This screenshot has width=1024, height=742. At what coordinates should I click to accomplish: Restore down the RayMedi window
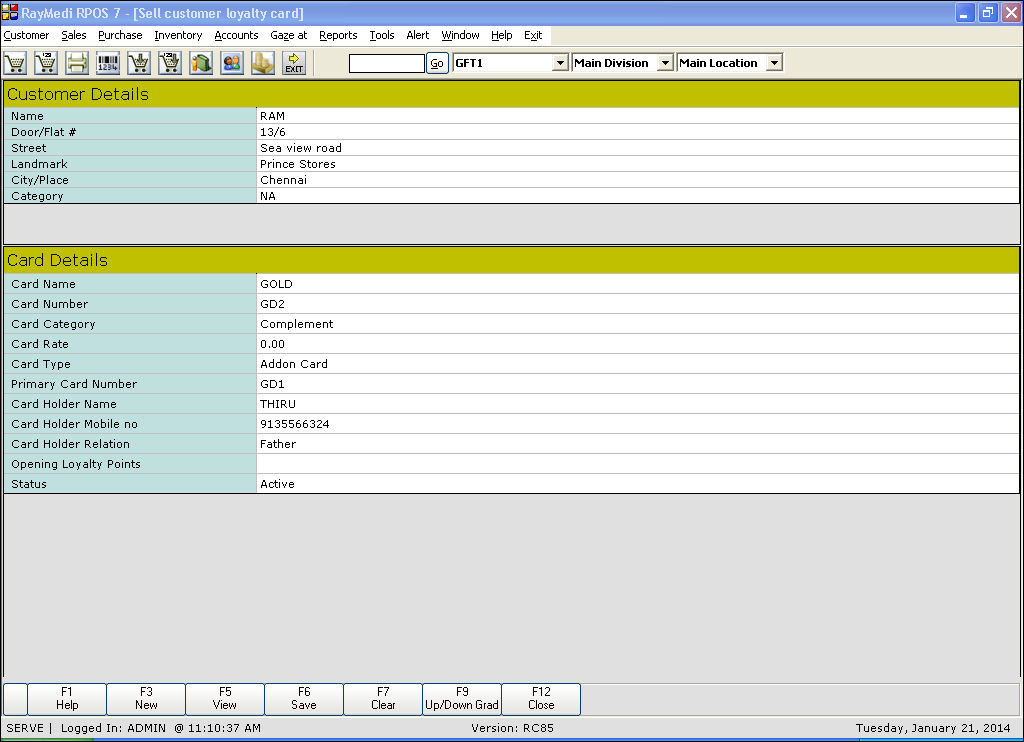tap(987, 12)
